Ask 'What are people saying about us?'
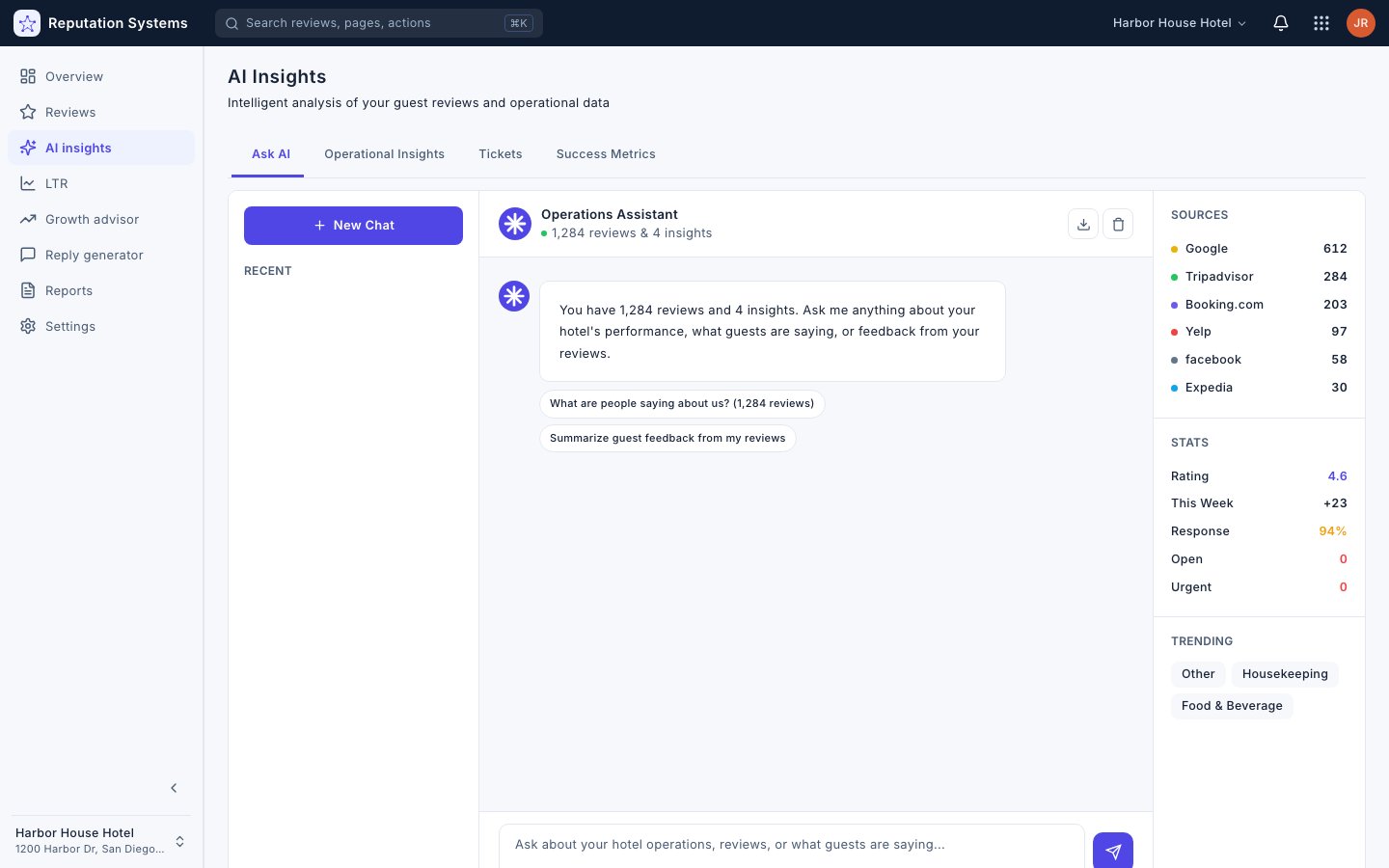 pos(682,403)
